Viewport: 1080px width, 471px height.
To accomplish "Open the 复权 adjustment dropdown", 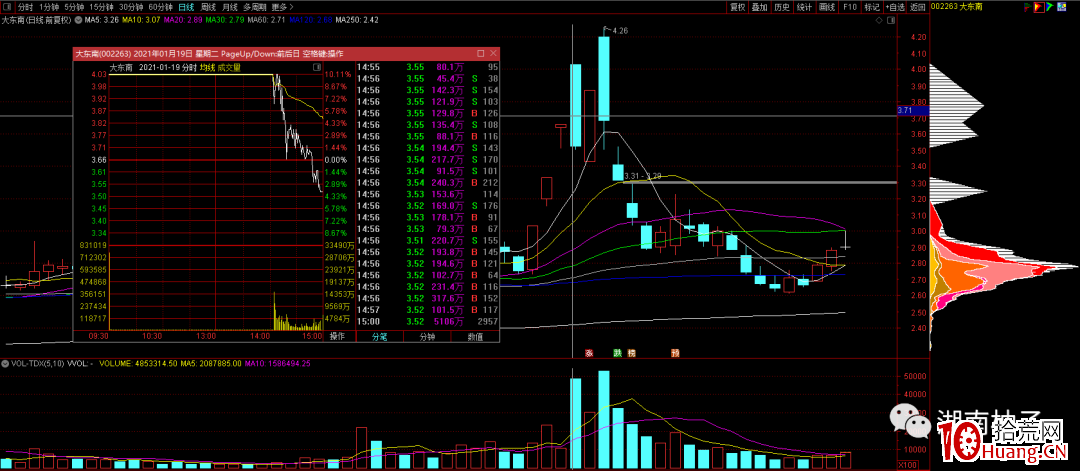I will pos(739,6).
